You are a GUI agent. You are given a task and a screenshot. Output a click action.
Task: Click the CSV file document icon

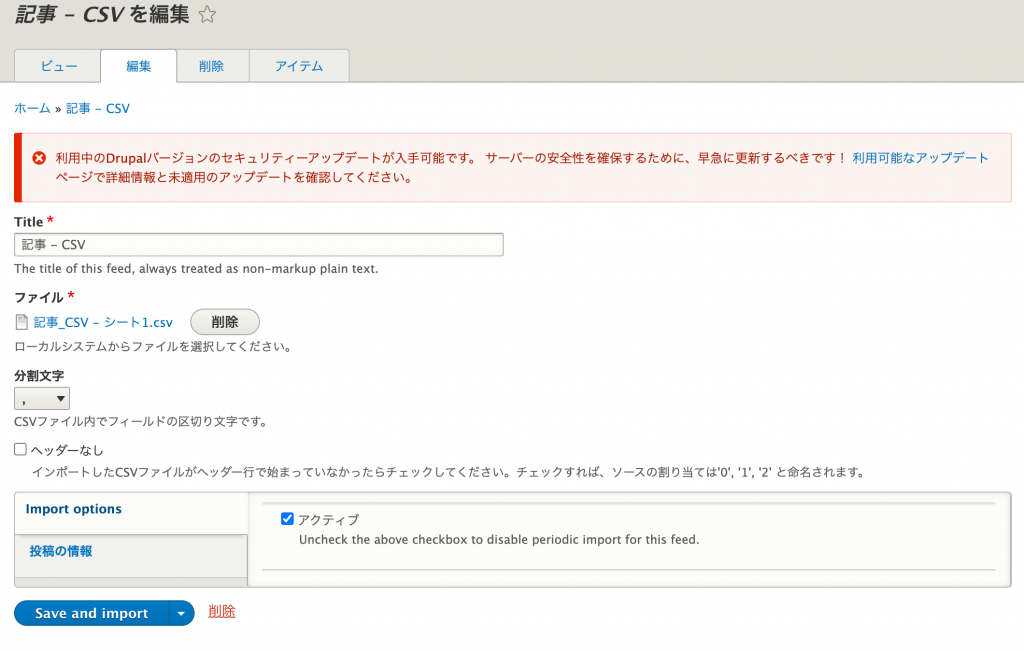[21, 322]
